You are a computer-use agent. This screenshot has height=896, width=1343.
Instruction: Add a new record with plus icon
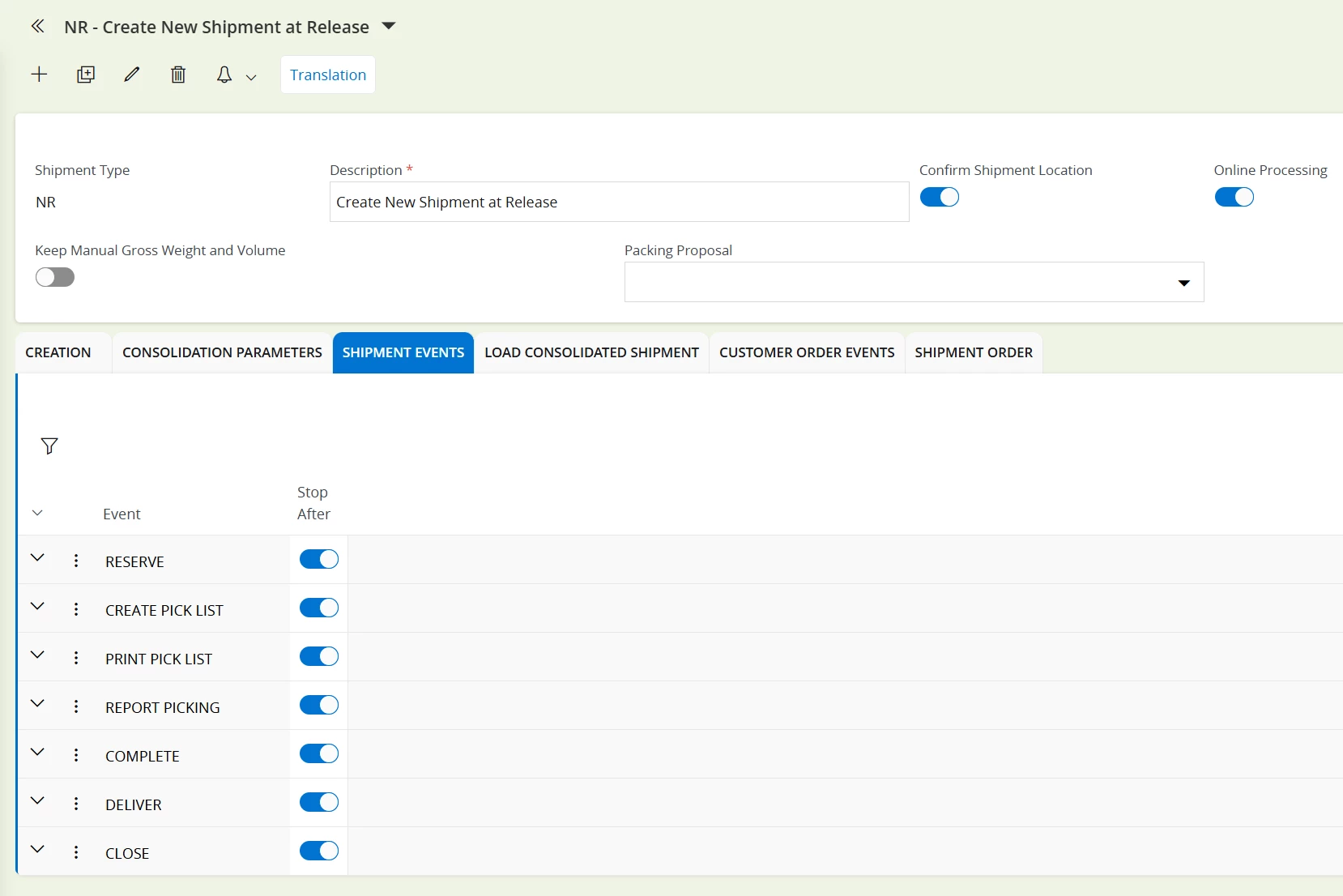point(39,75)
